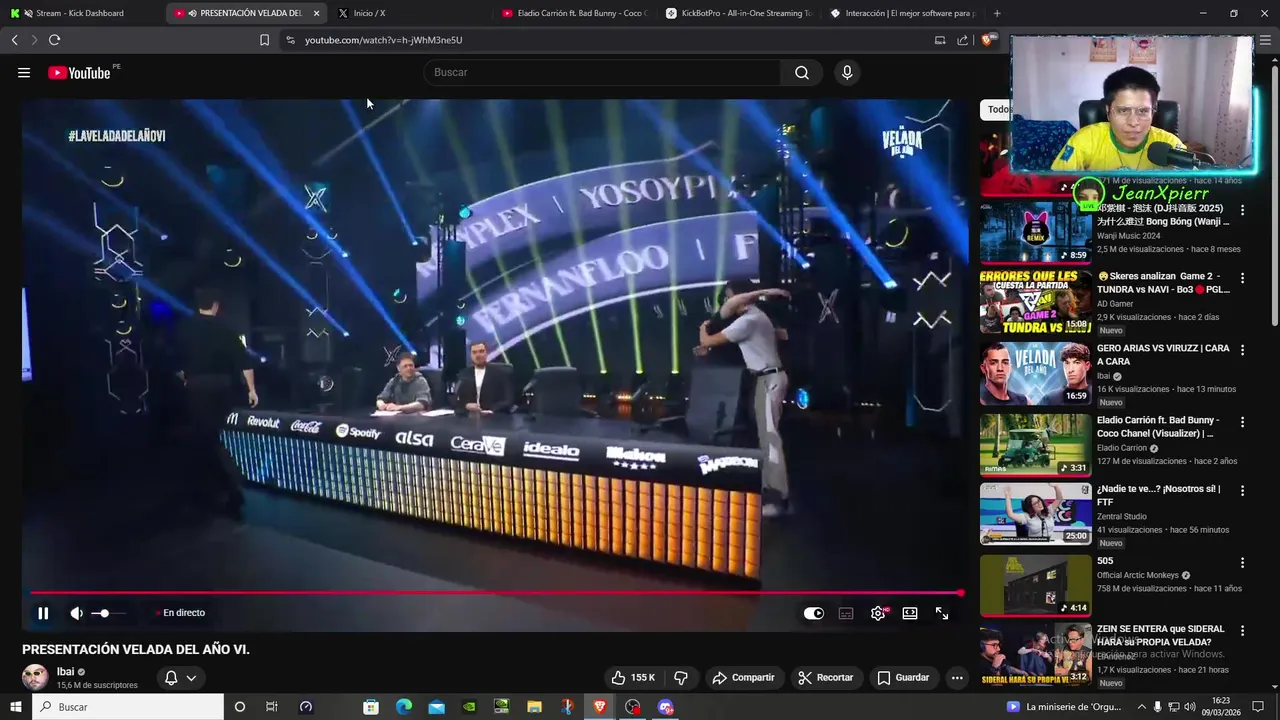Open Windows notification center
This screenshot has height=720, width=1280.
point(1258,707)
